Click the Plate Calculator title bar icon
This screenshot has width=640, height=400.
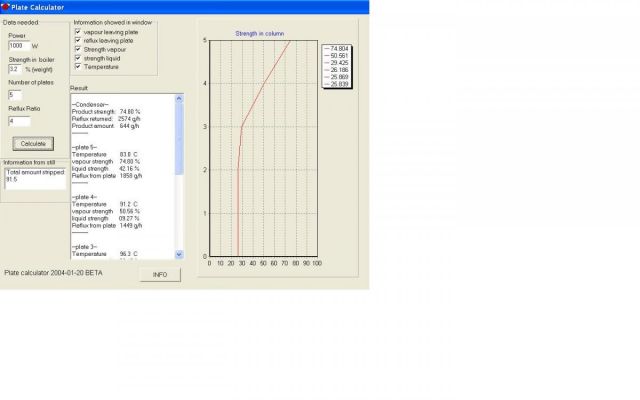coord(5,6)
